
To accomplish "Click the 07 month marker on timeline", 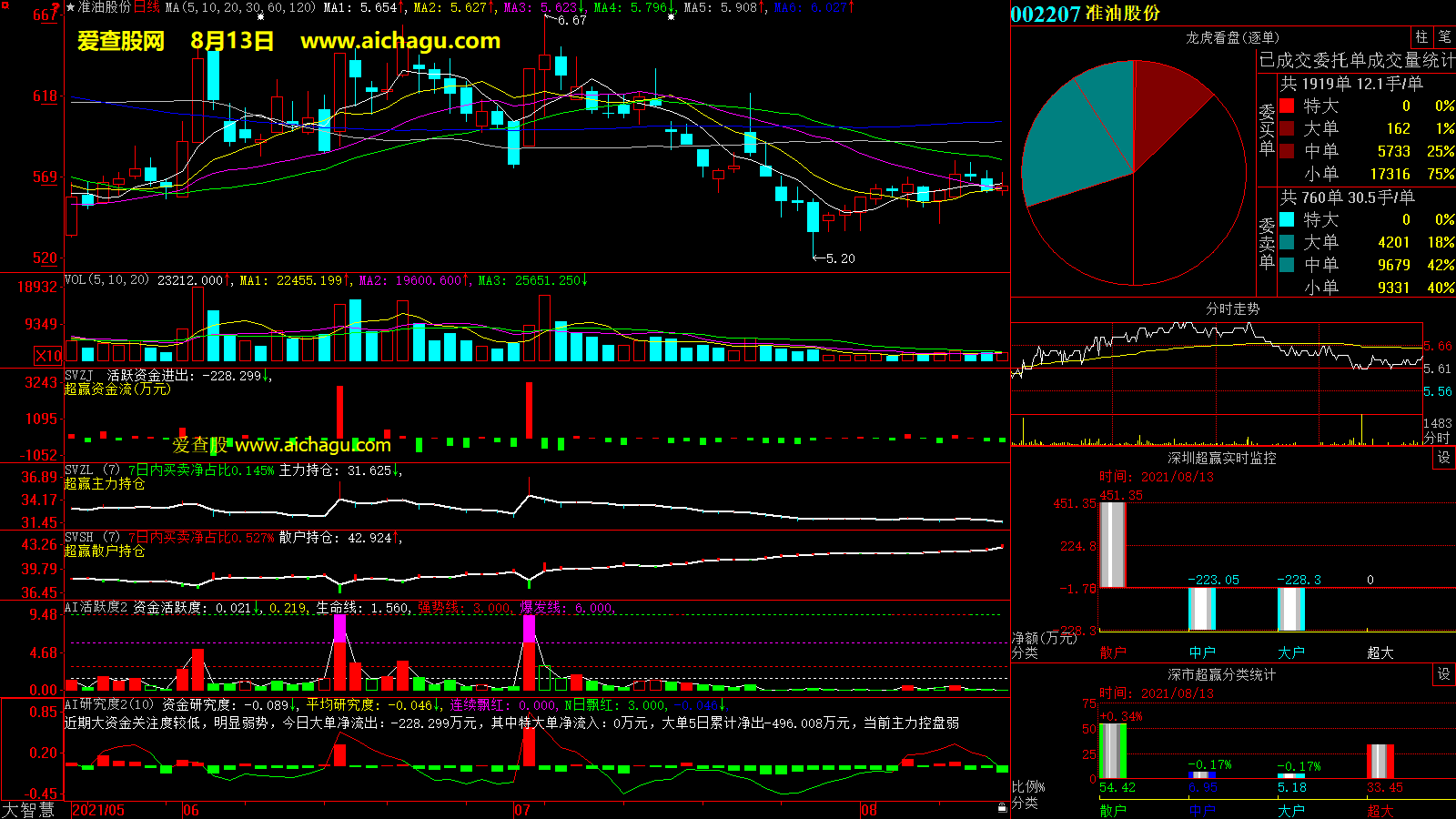I will tap(522, 810).
